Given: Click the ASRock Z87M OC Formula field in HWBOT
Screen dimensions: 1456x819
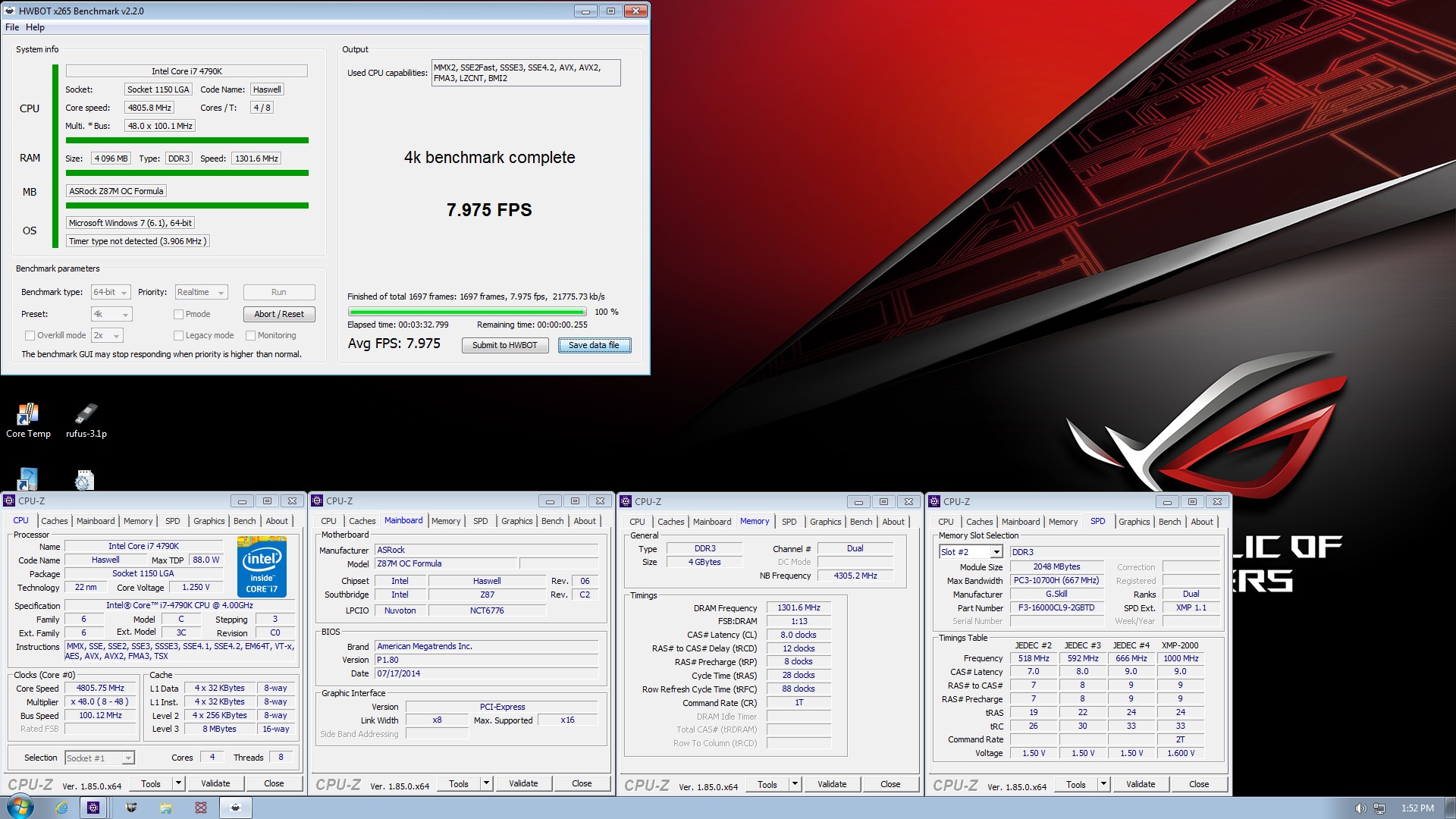Looking at the screenshot, I should click(116, 191).
